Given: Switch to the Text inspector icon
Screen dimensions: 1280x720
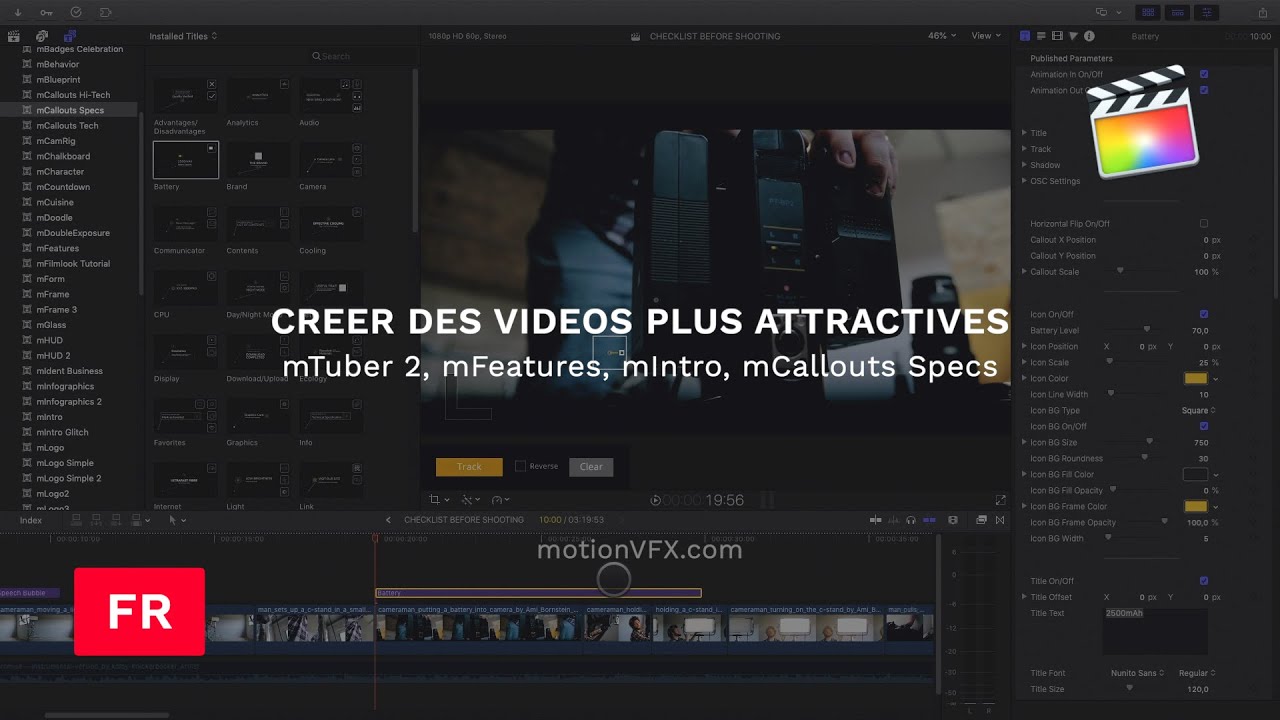Looking at the screenshot, I should tap(1041, 36).
